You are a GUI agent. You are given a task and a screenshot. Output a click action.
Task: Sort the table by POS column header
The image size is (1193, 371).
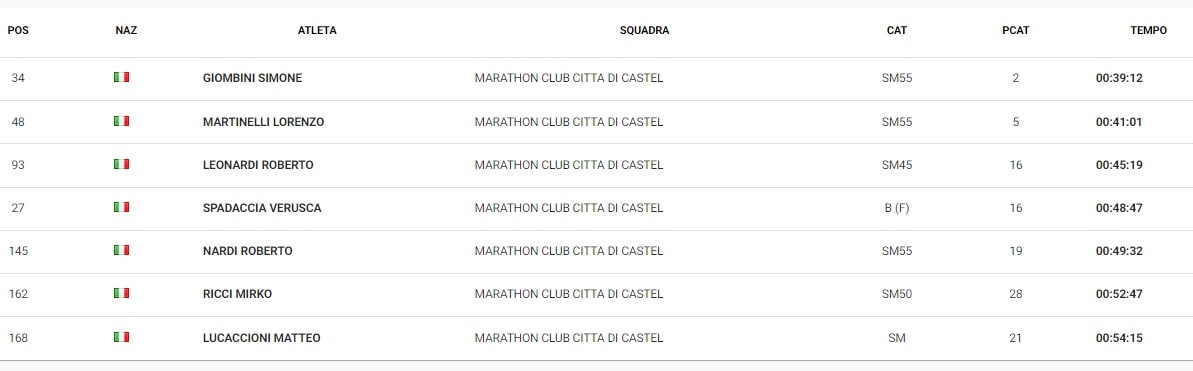[18, 30]
